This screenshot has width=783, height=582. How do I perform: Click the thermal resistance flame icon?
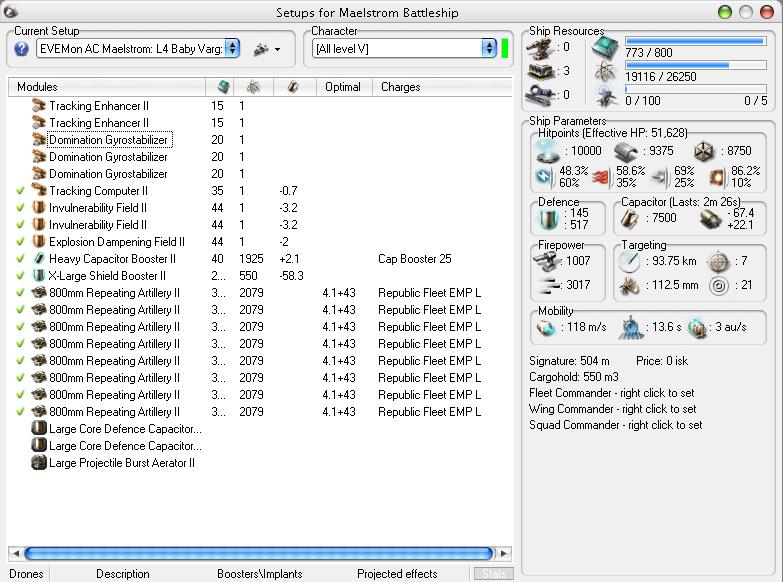pyautogui.click(x=601, y=177)
